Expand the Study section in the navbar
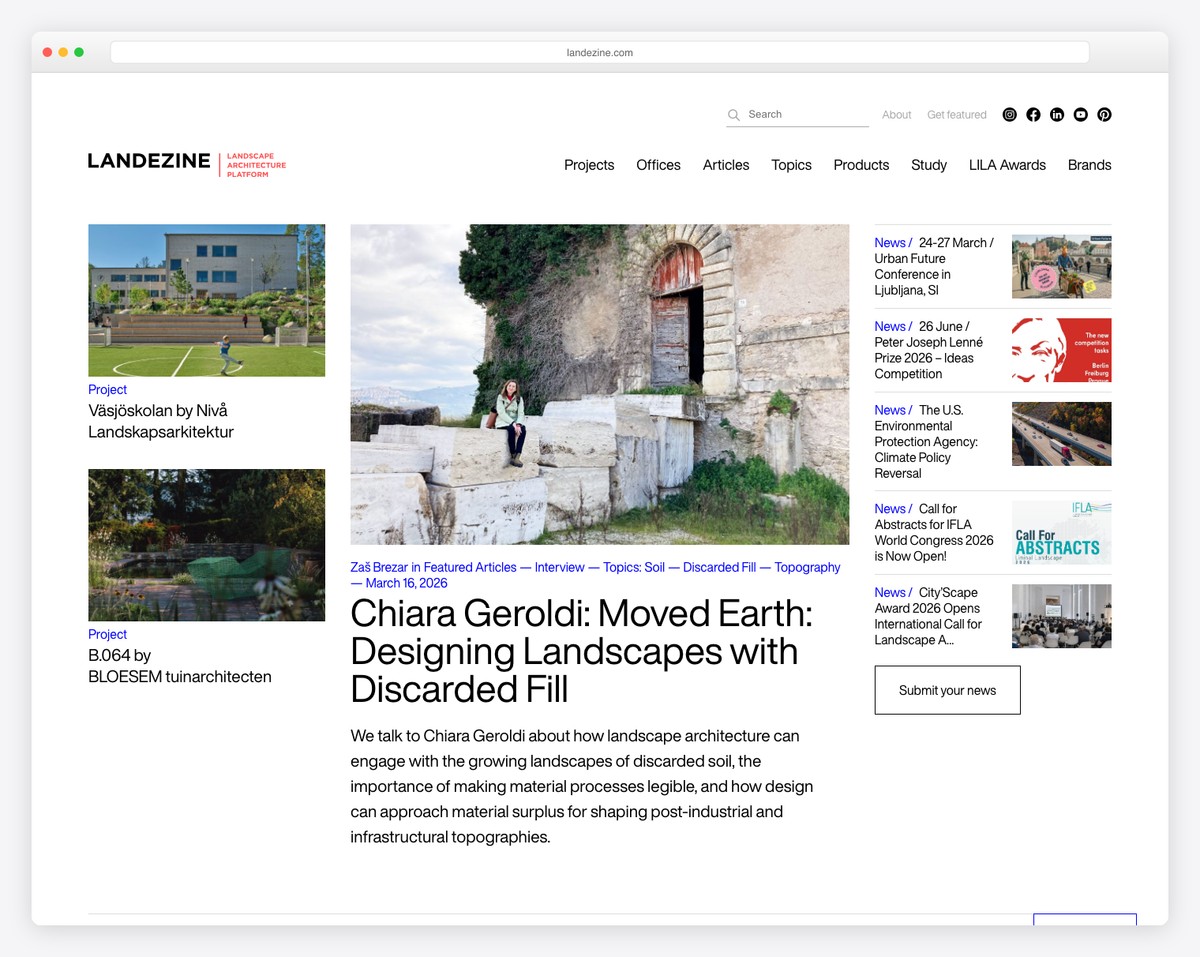The image size is (1200, 957). coord(928,165)
